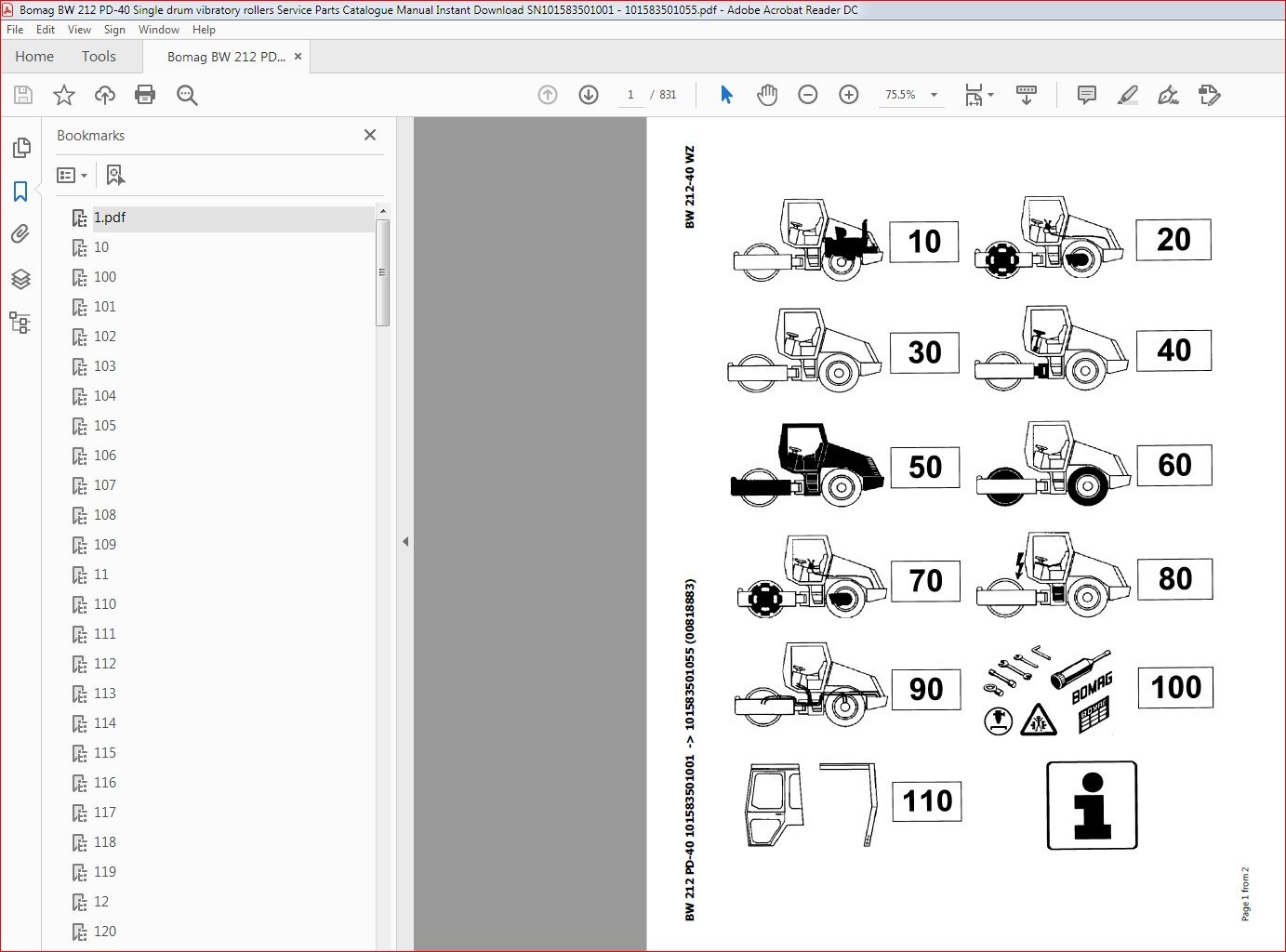Image resolution: width=1286 pixels, height=952 pixels.
Task: Click section 100 box in the PDF
Action: pos(1176,687)
